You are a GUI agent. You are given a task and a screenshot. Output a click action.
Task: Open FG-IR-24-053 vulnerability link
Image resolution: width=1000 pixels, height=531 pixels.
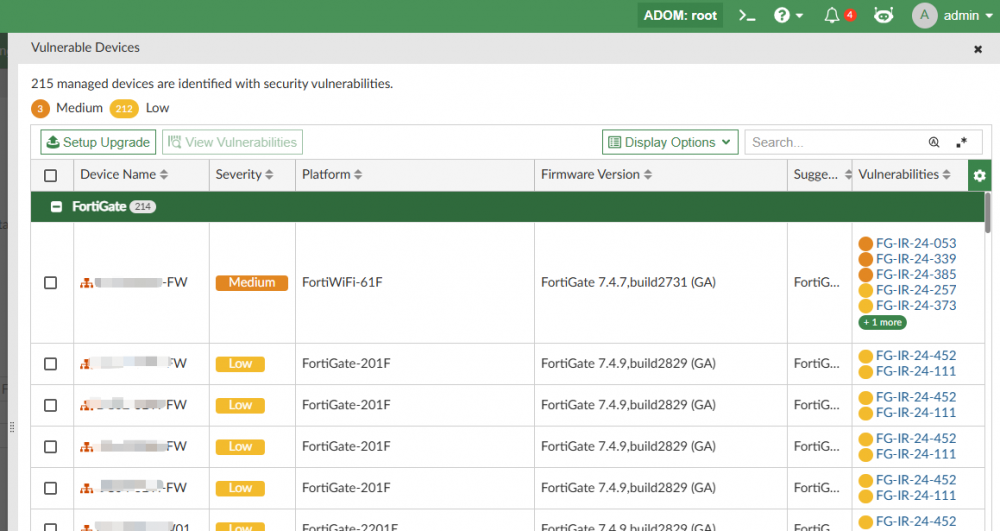[x=916, y=244]
